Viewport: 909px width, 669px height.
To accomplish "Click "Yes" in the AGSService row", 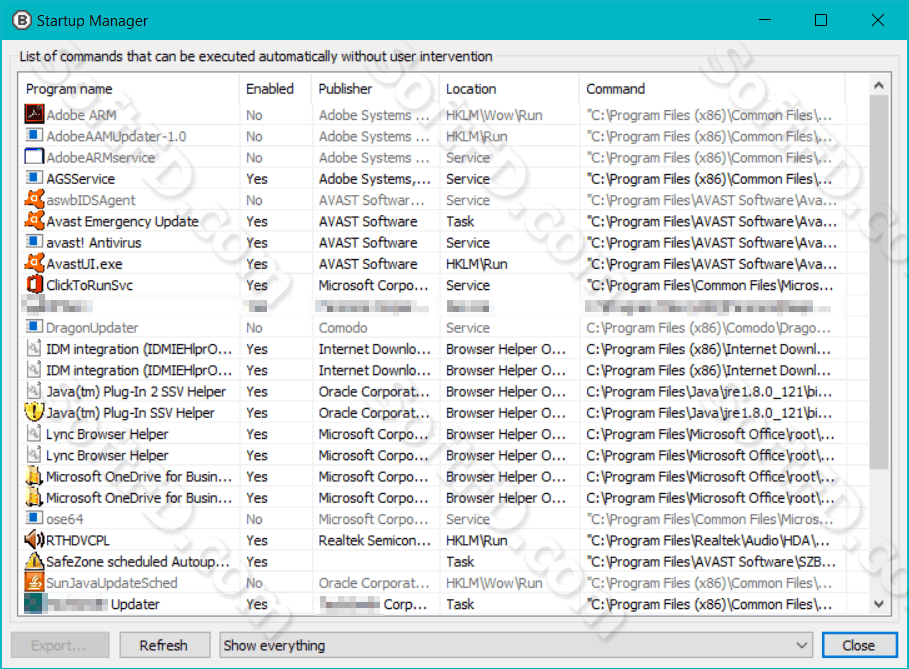I will pos(257,179).
